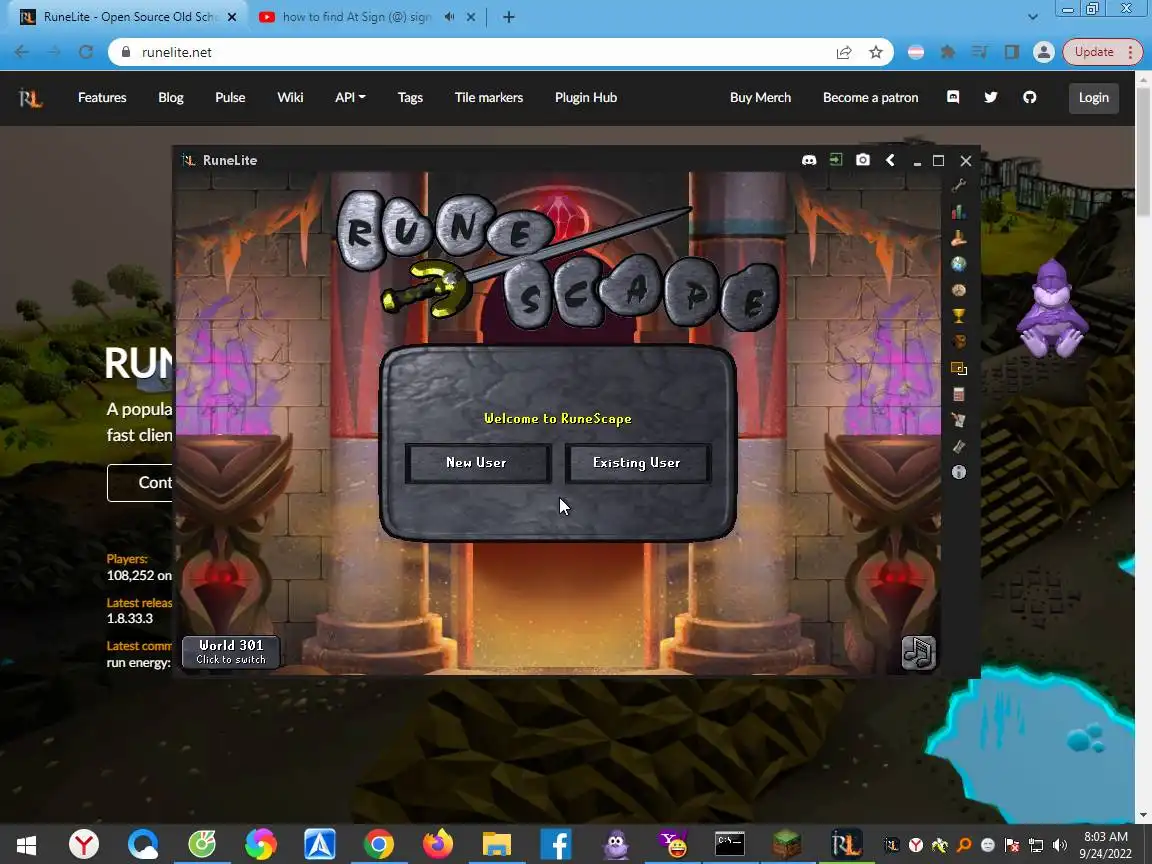This screenshot has width=1152, height=864.
Task: Open the gold trophy sidebar icon
Action: (x=958, y=316)
